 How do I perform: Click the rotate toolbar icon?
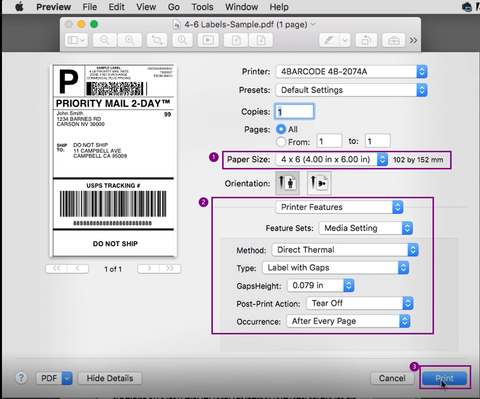coord(366,40)
